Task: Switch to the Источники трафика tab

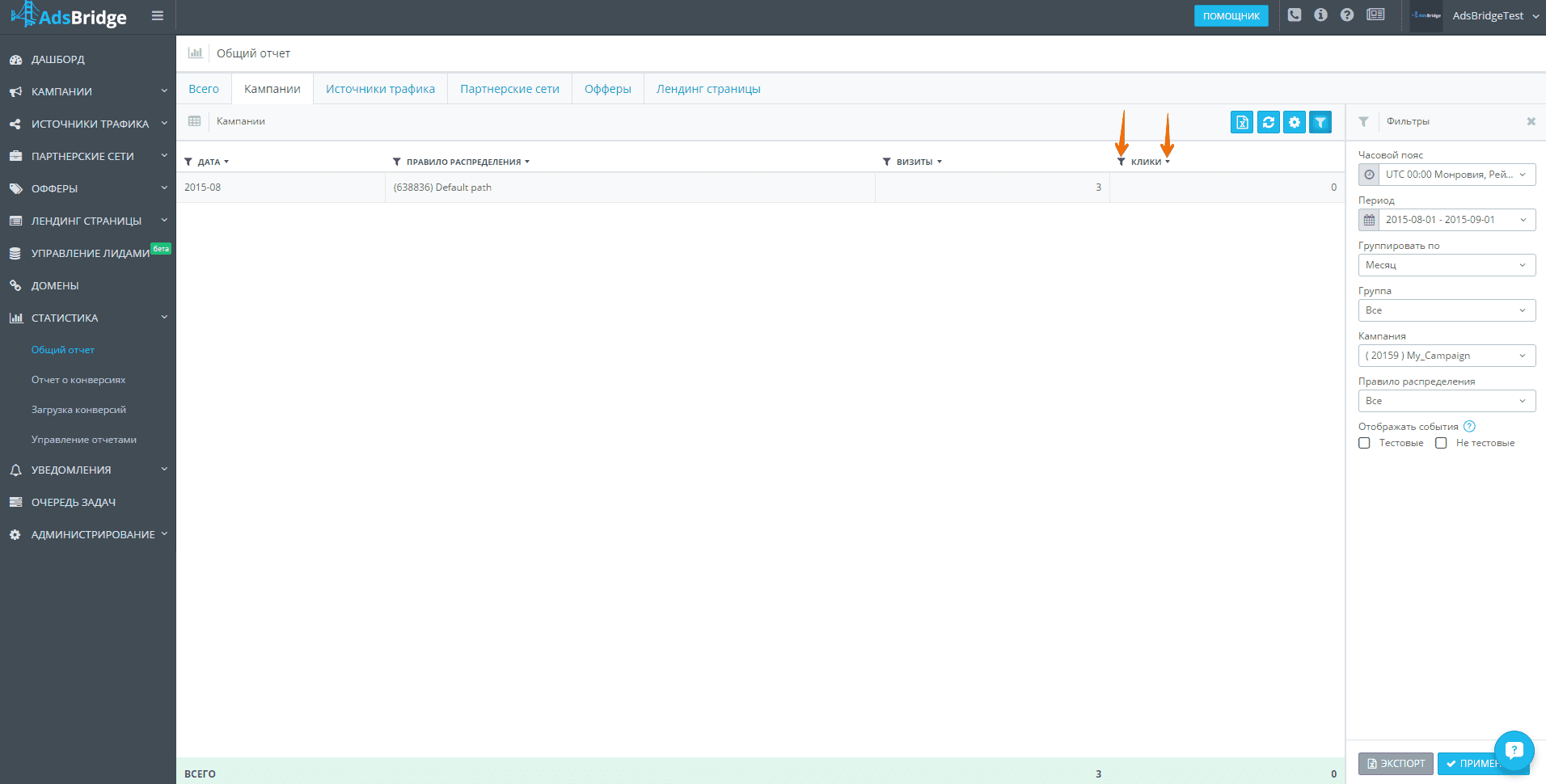Action: (x=380, y=89)
